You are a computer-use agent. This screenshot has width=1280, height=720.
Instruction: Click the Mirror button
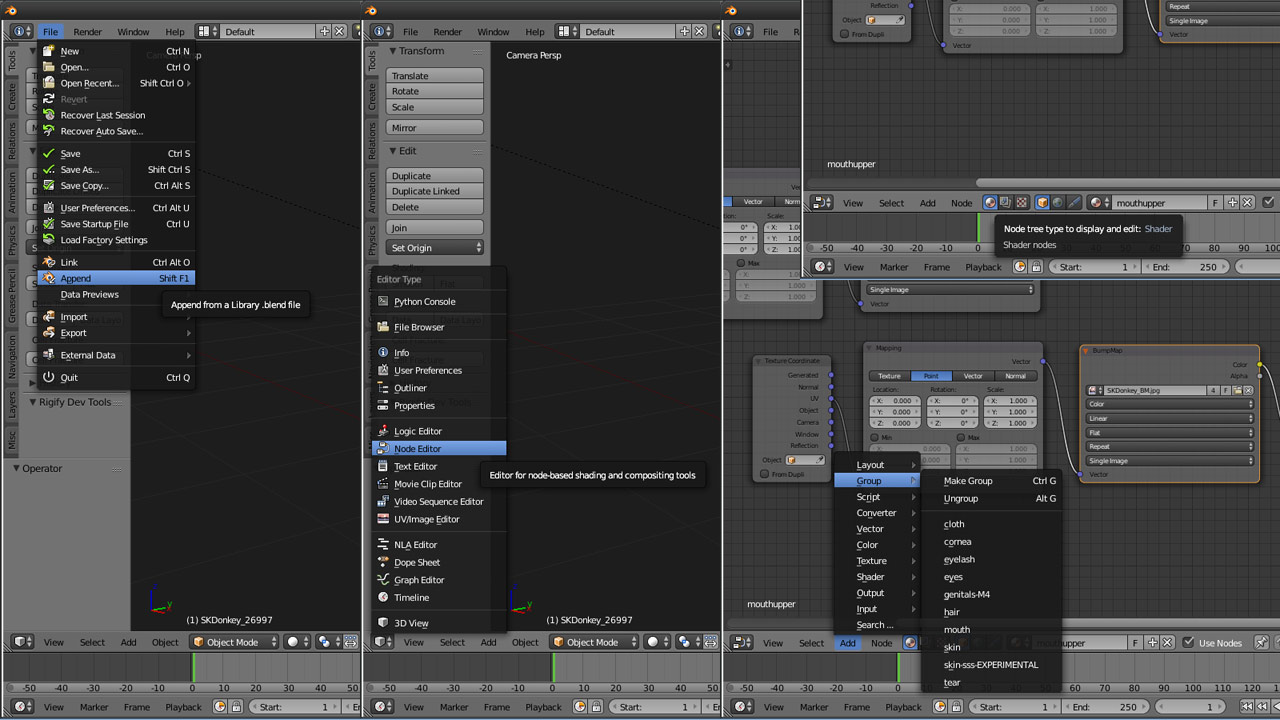[435, 127]
